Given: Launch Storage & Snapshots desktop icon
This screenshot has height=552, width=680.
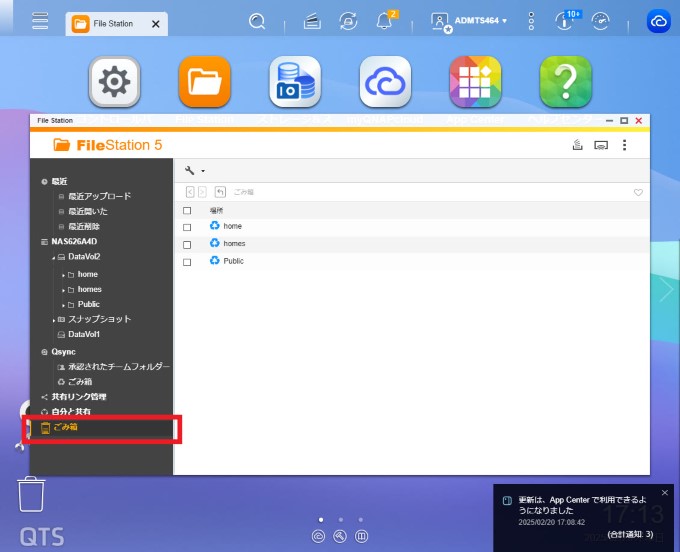Looking at the screenshot, I should [x=295, y=82].
